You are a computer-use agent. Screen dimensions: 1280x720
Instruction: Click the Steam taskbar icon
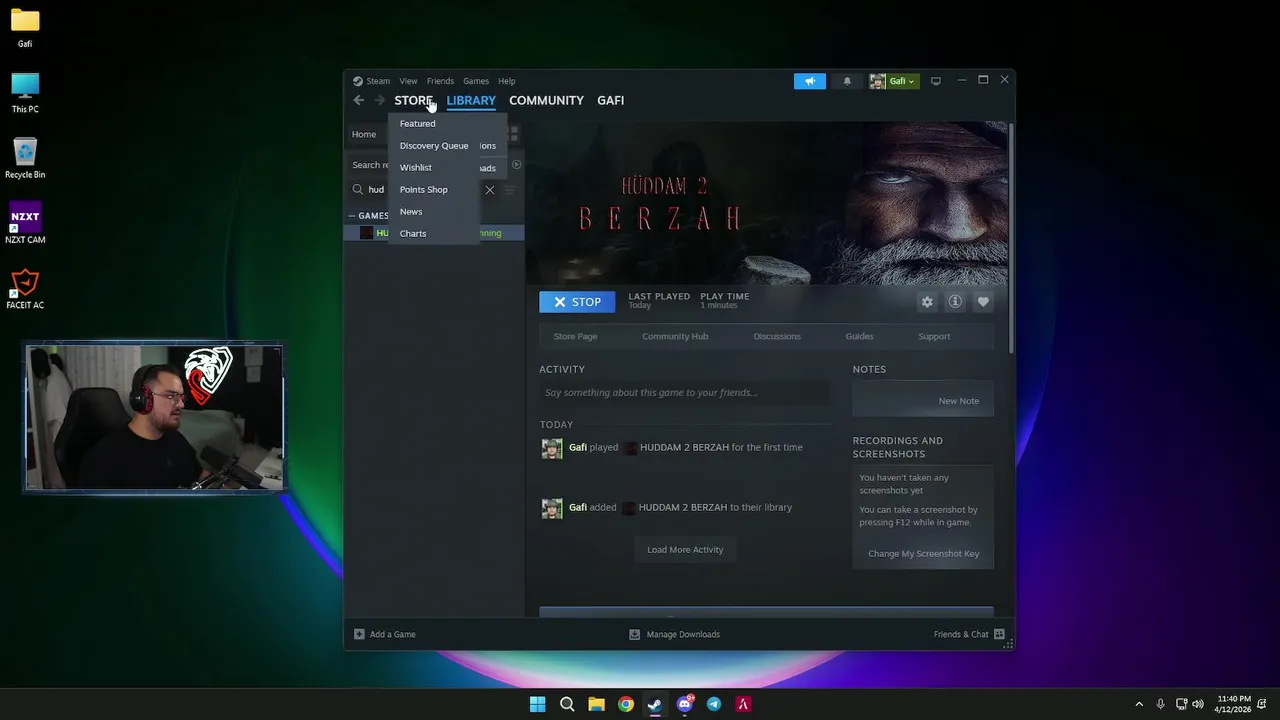[x=655, y=704]
